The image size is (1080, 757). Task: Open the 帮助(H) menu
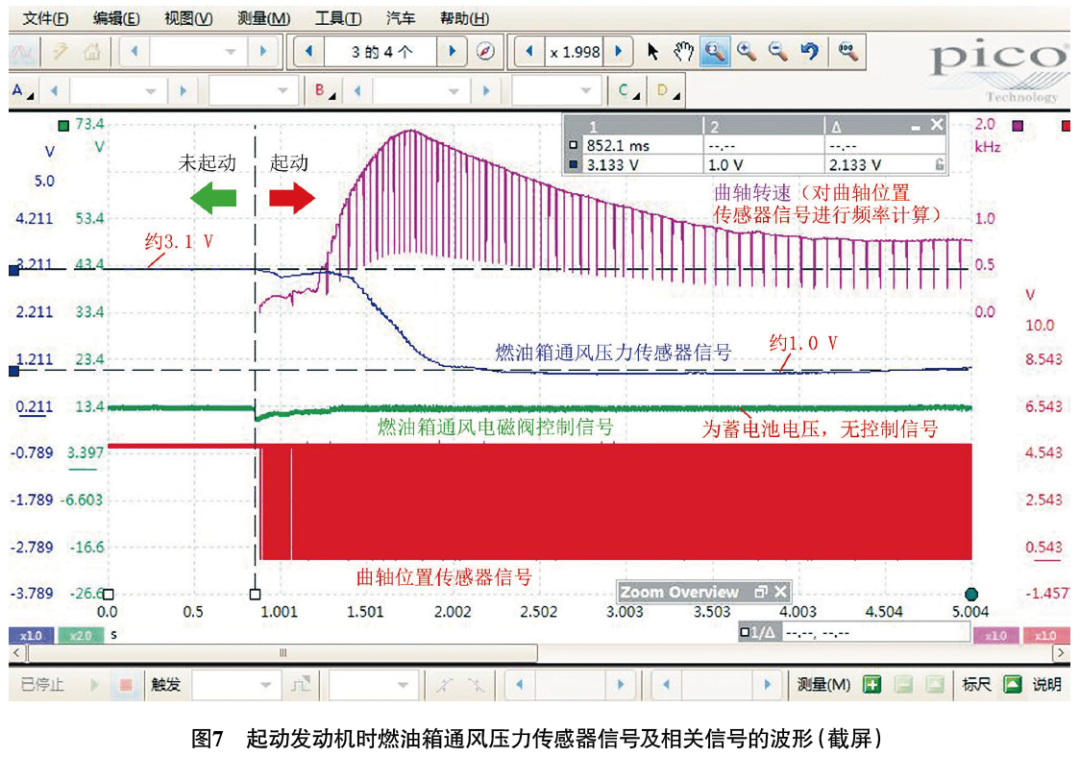coord(464,19)
